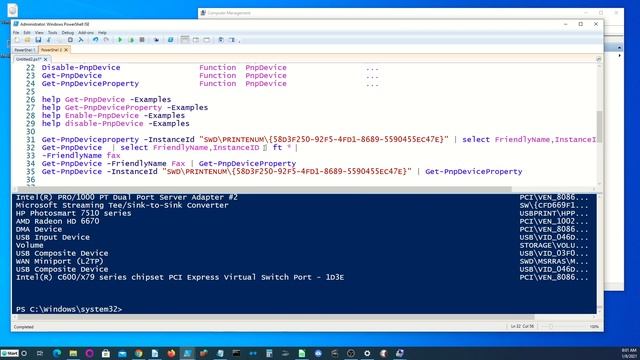Click line 26 'help Get-PnpDevice -Examples'

106,100
